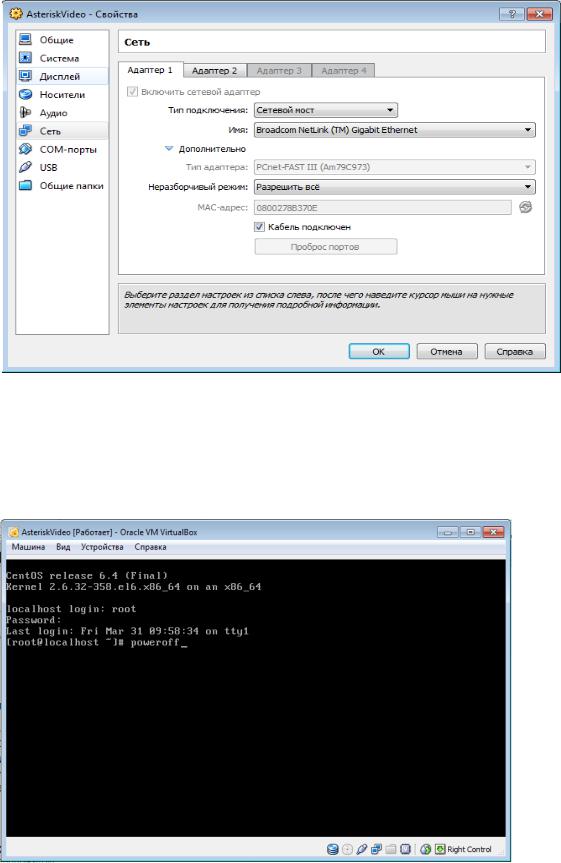Image resolution: width=561 pixels, height=863 pixels.
Task: Open the Вид menu in VM window
Action: 63,547
